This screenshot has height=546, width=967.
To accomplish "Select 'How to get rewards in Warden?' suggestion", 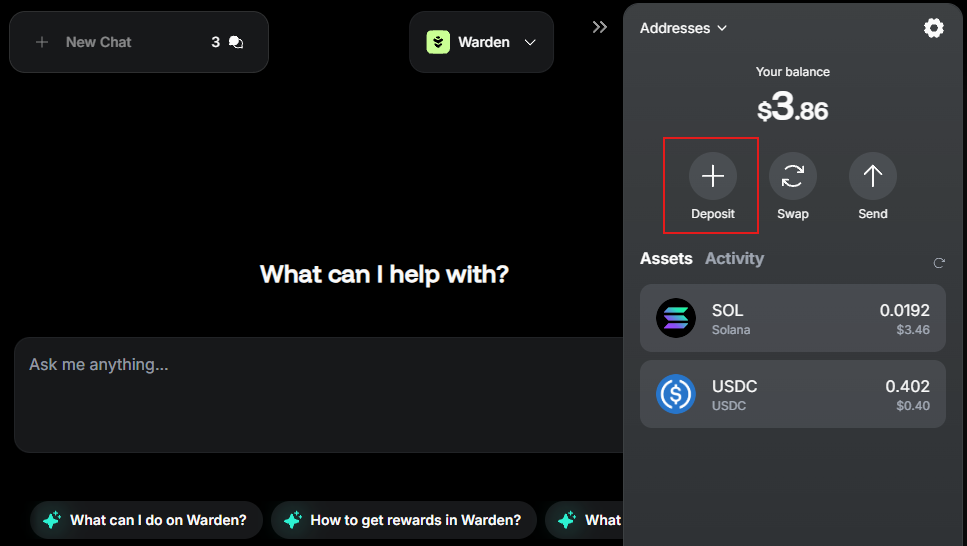I will pyautogui.click(x=404, y=520).
